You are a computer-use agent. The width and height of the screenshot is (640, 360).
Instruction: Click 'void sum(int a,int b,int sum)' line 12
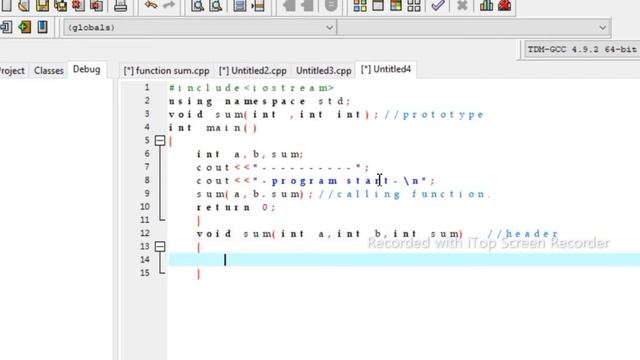(x=330, y=233)
